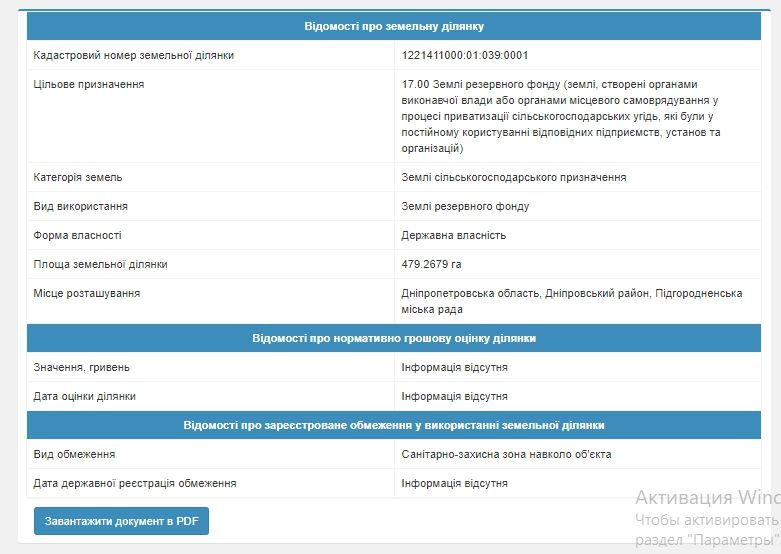Click the "Санітарно-захисна зона навколо об'єкта" value
781x554 pixels.
(506, 455)
